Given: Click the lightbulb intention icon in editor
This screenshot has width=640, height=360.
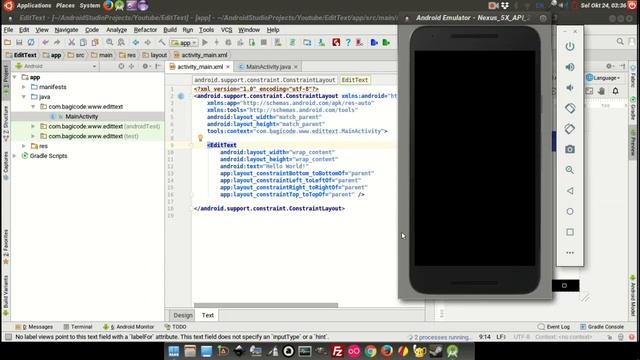Looking at the screenshot, I should tap(200, 138).
